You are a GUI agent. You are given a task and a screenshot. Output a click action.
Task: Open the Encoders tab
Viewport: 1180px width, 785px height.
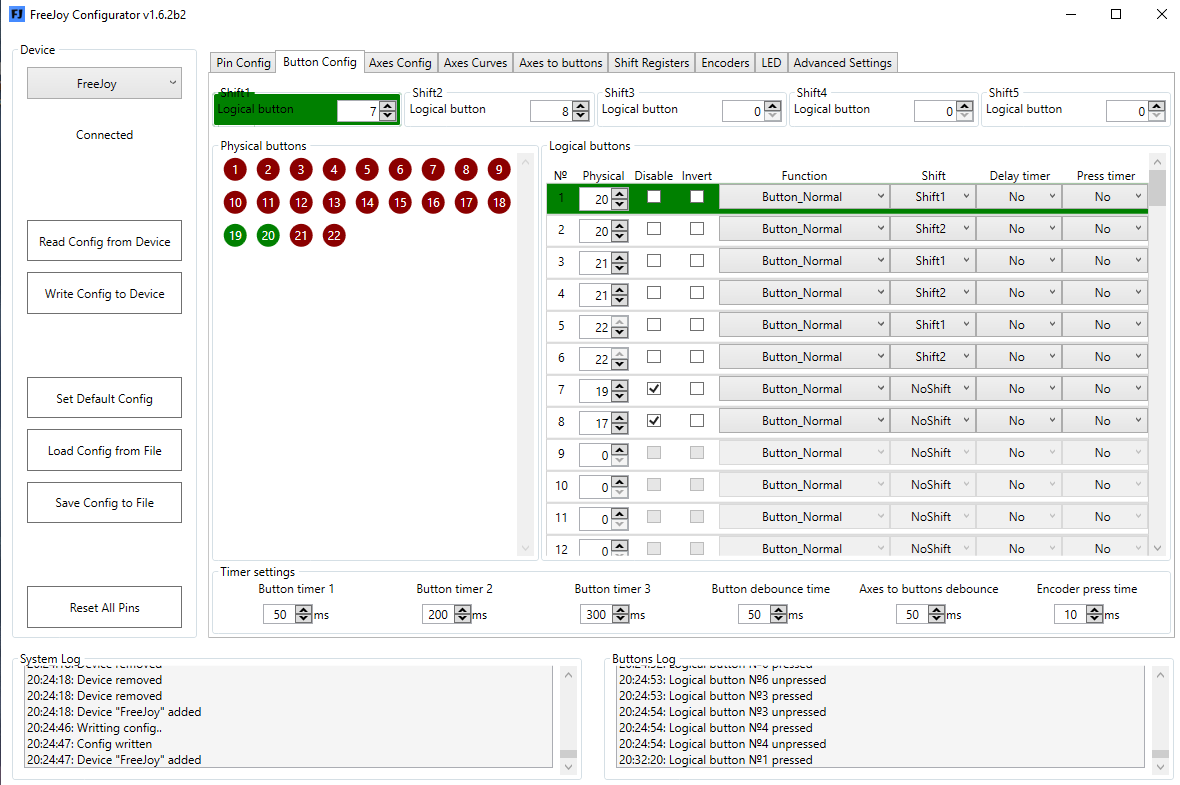coord(725,62)
